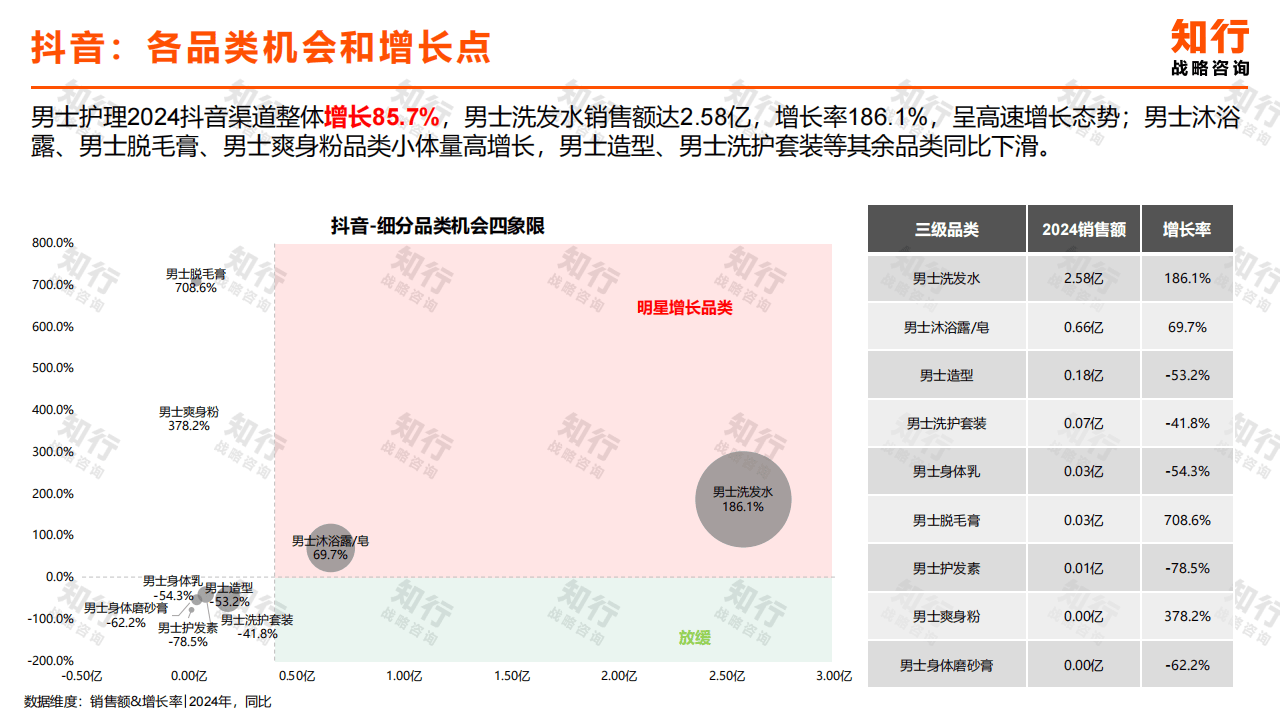The image size is (1280, 720).
Task: Click the 数据维度 footnote below the chart
Action: 148,702
